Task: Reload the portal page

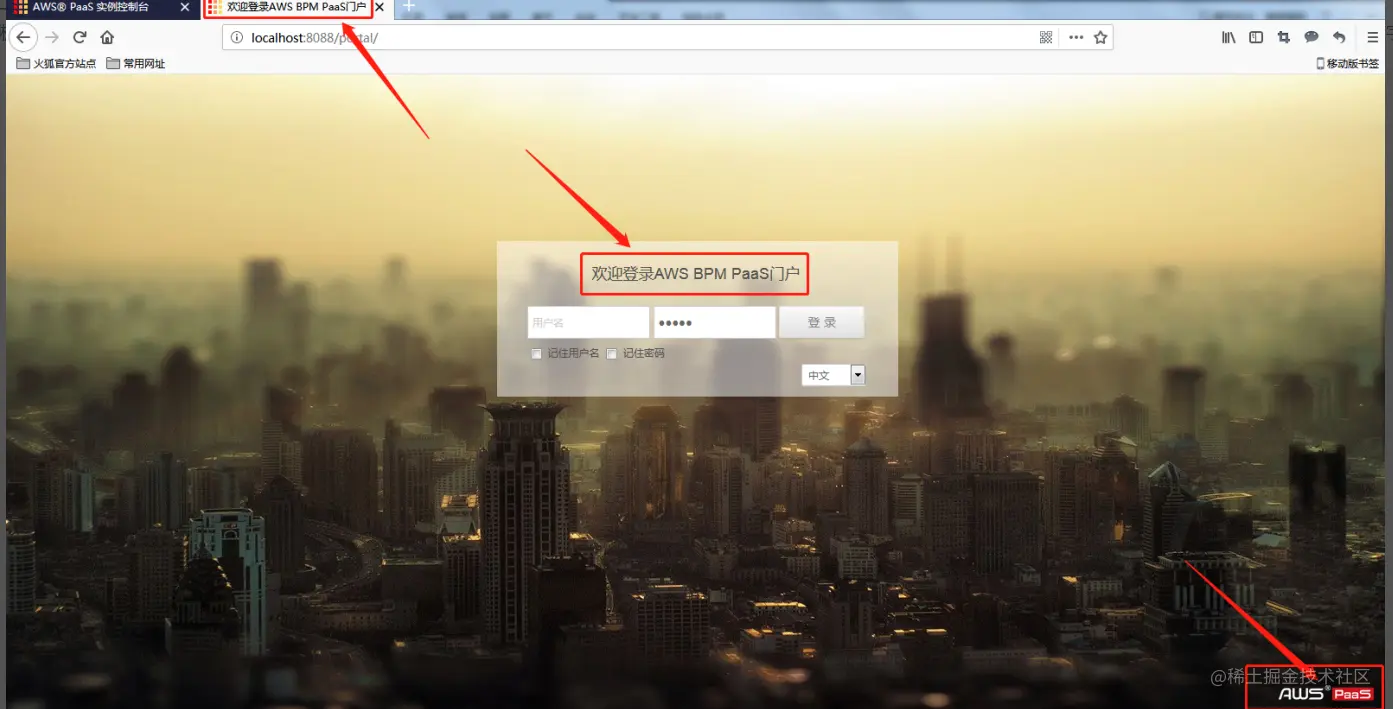Action: click(x=80, y=37)
